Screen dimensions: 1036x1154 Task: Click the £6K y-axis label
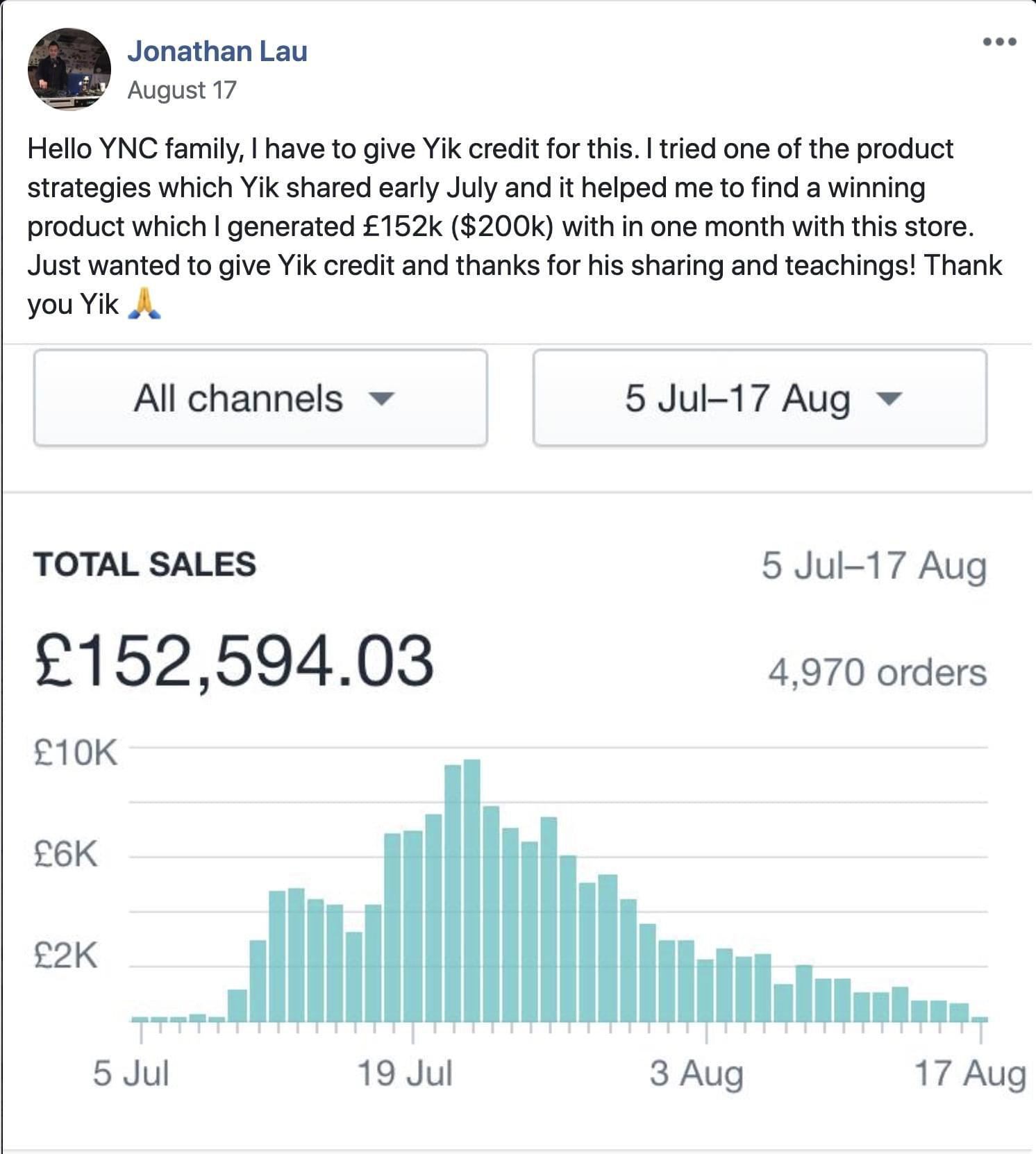66,854
